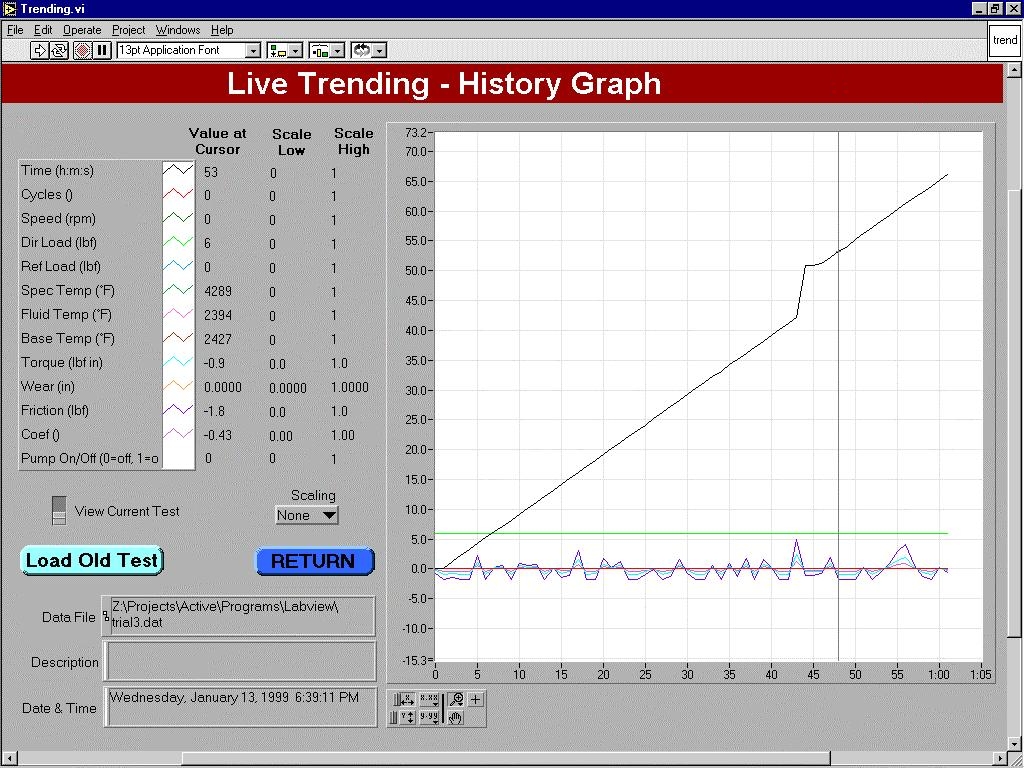The image size is (1024, 768).
Task: Open the X-axis number format menu
Action: point(429,700)
